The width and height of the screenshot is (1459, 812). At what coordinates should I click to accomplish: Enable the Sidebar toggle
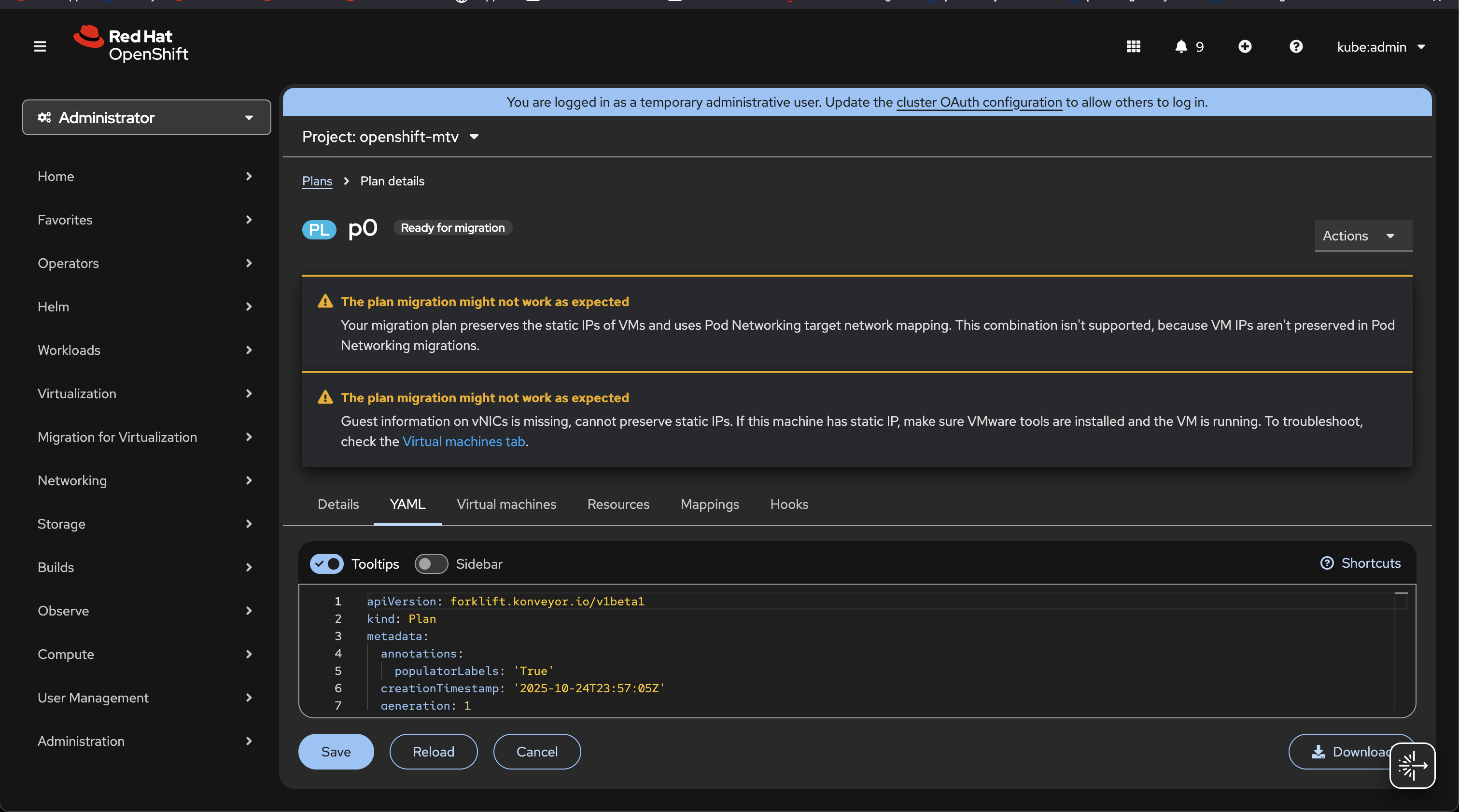pyautogui.click(x=431, y=564)
